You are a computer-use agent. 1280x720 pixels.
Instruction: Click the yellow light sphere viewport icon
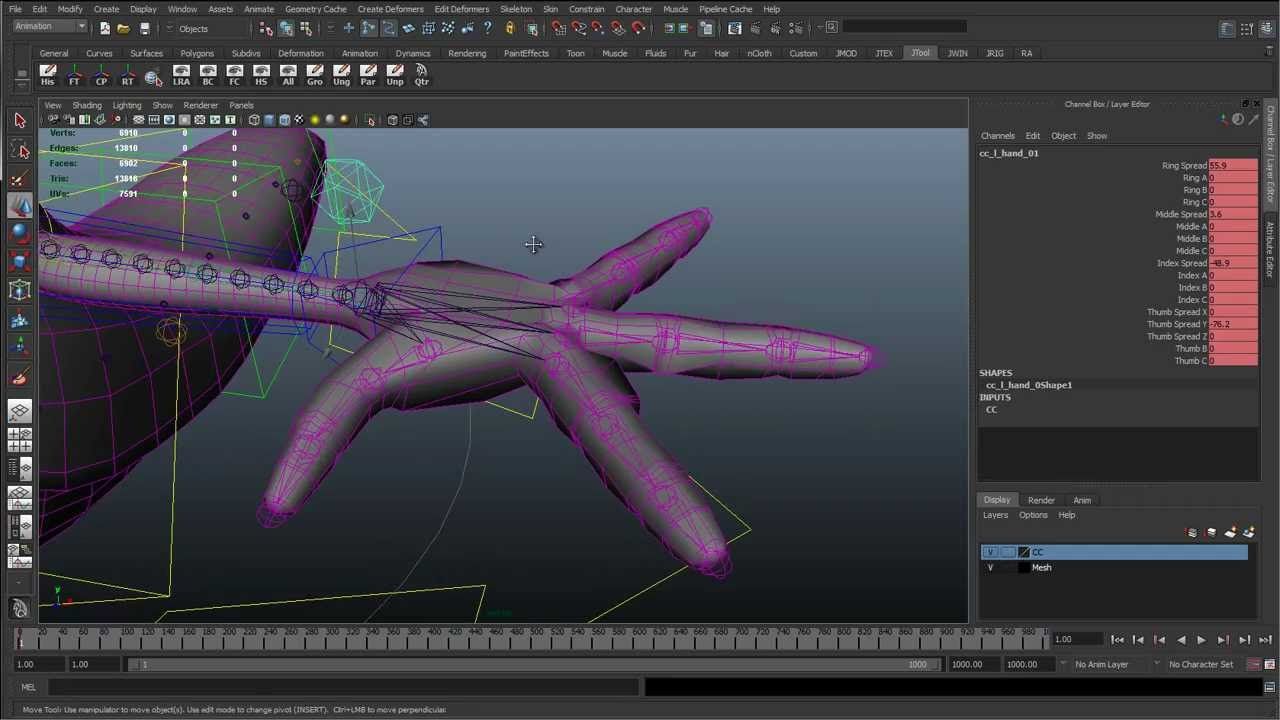(315, 120)
